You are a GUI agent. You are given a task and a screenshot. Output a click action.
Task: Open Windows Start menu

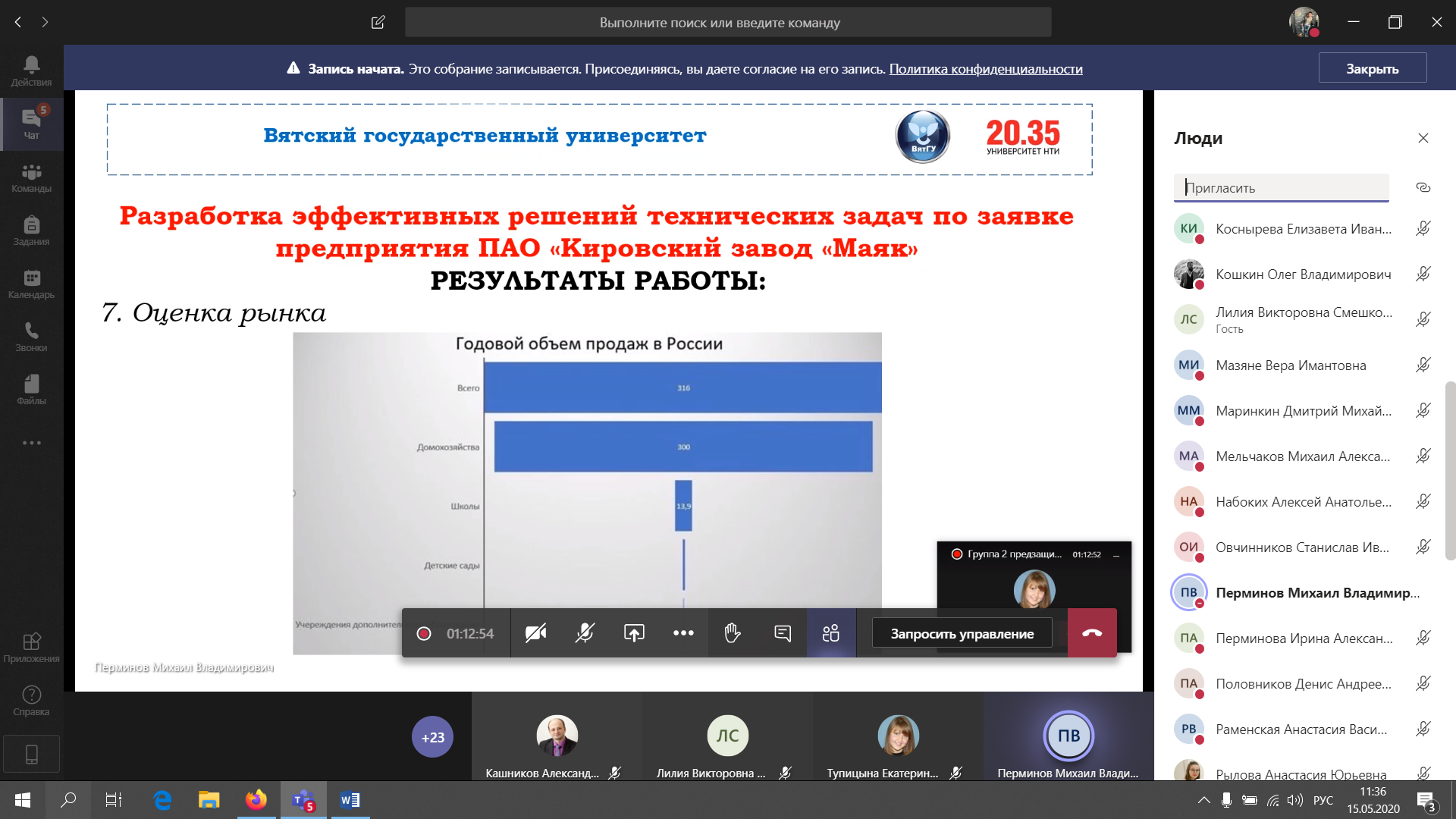[22, 799]
